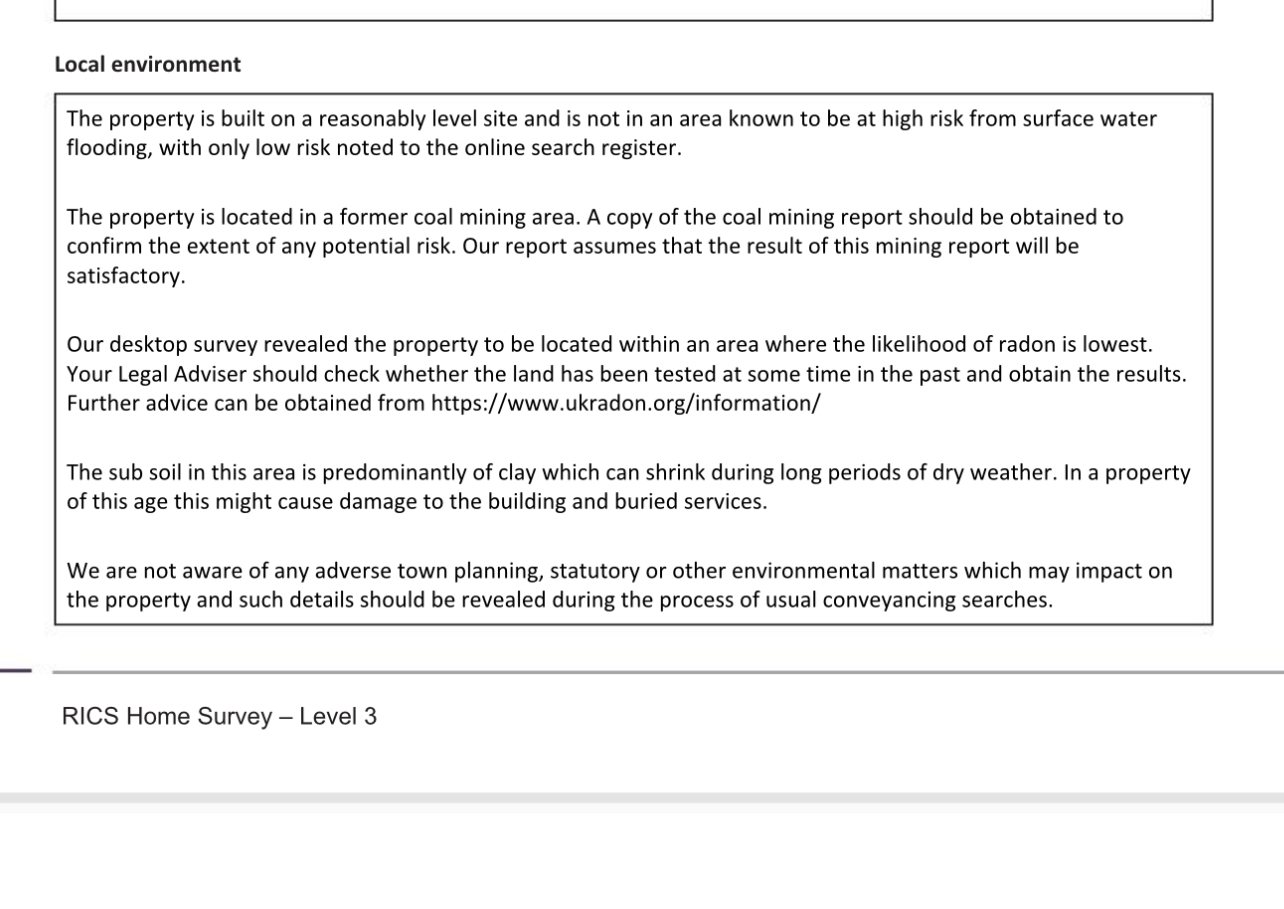
Task: Click the paragraph on adverse town planning
Action: 619,586
